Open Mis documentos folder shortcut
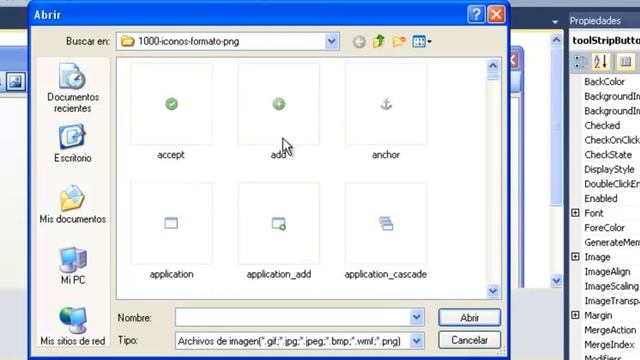 (x=73, y=204)
